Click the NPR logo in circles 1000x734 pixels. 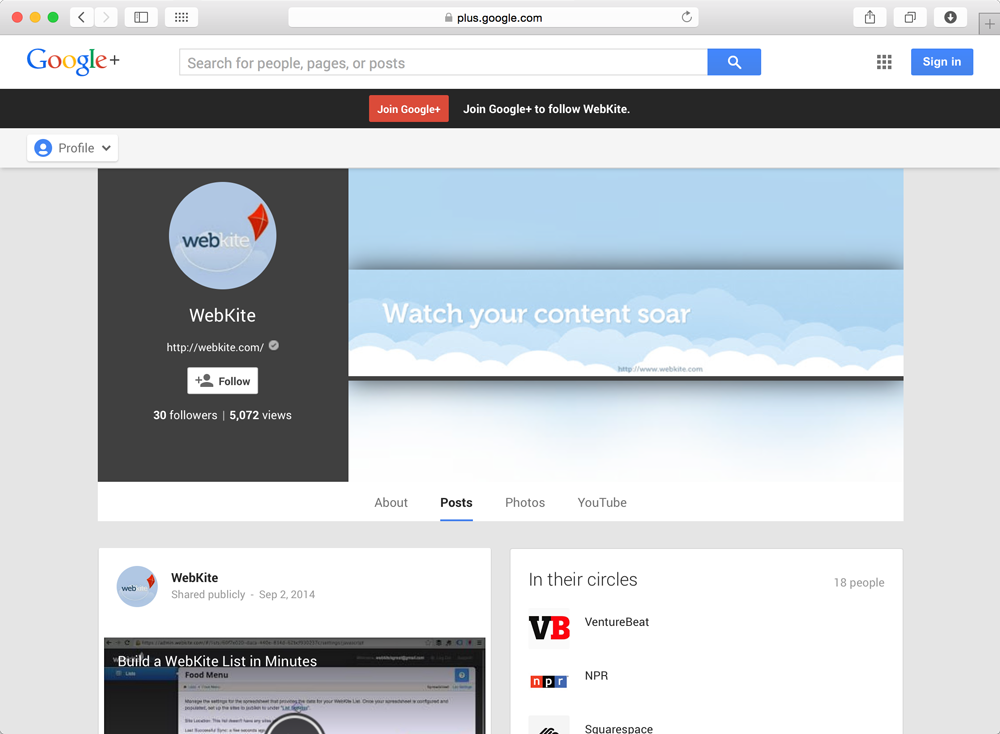[549, 682]
